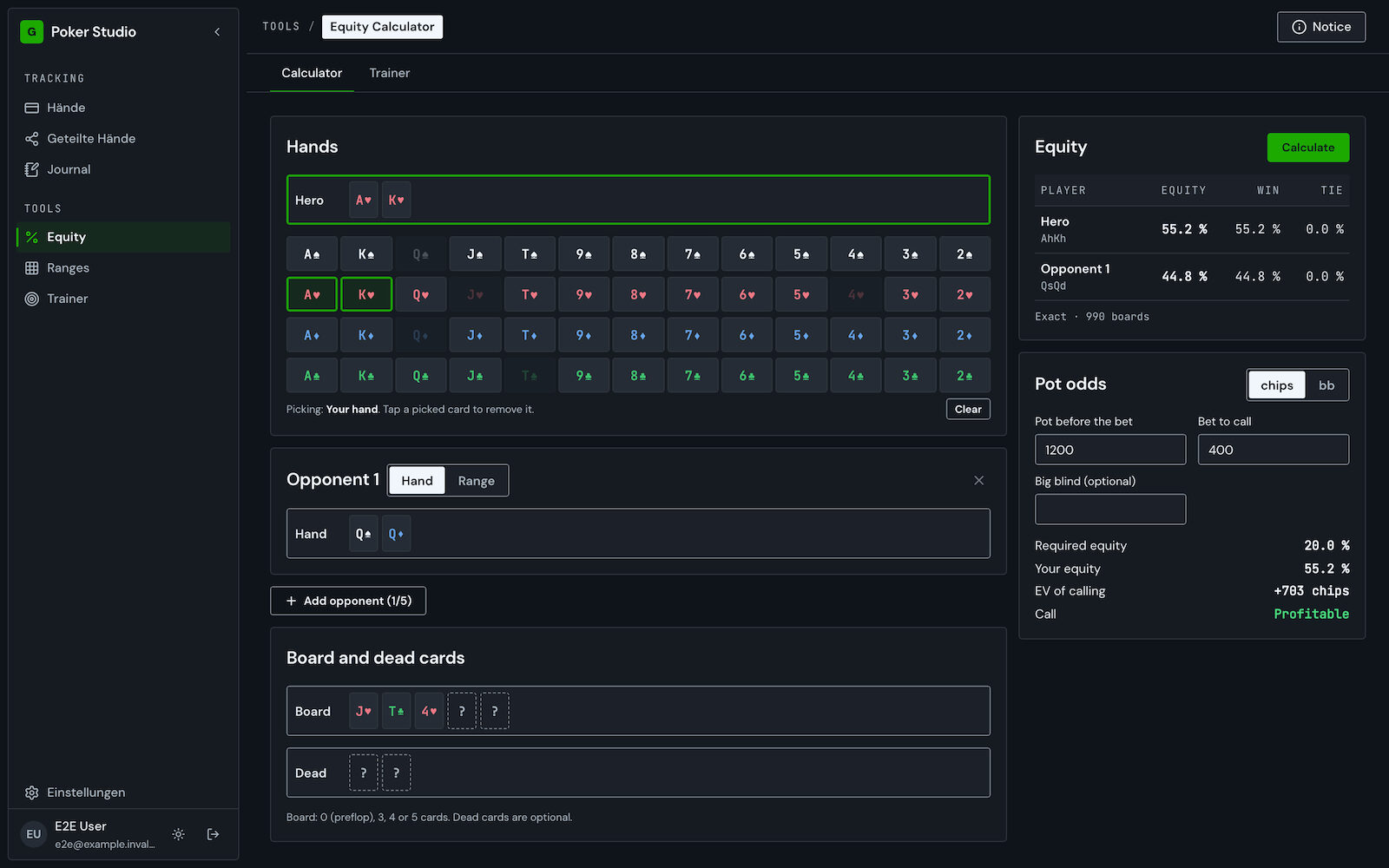Deselect the king of hearts in grid

tap(366, 295)
